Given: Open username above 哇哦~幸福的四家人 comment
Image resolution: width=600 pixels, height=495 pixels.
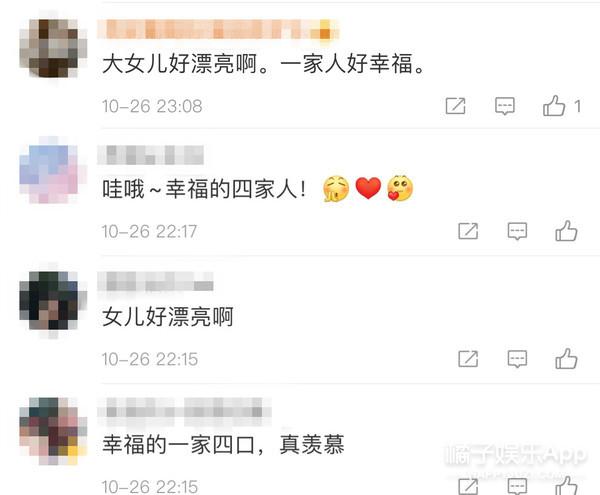Looking at the screenshot, I should tap(150, 155).
